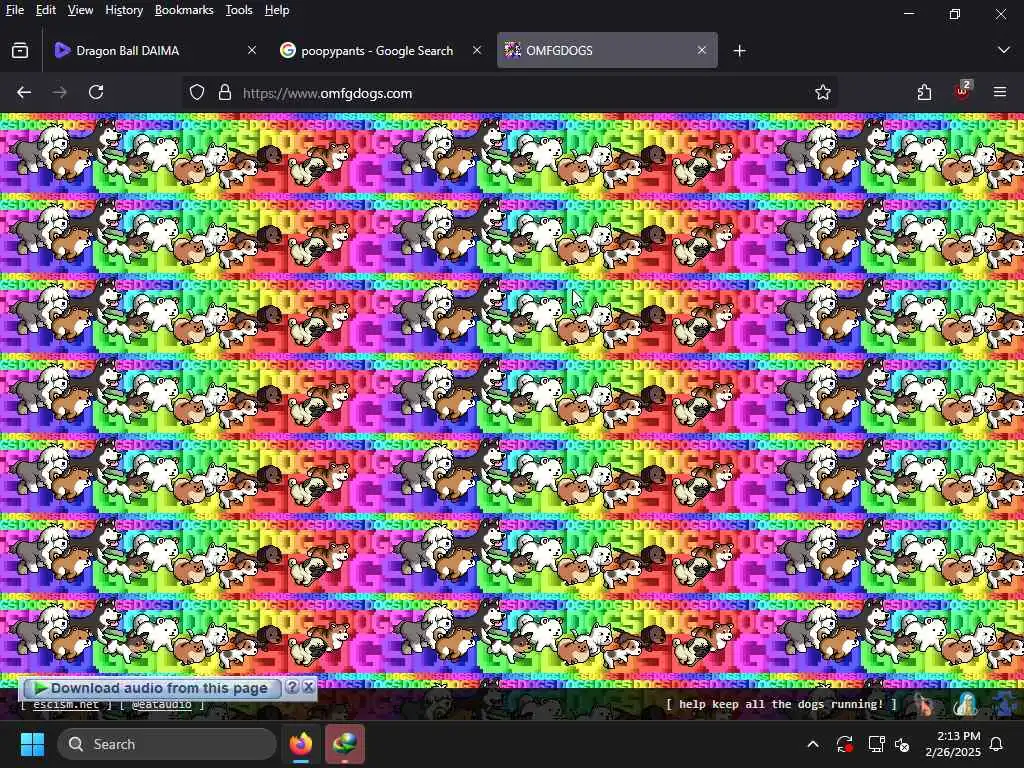Open the Firefox application hamburger menu

(1000, 93)
